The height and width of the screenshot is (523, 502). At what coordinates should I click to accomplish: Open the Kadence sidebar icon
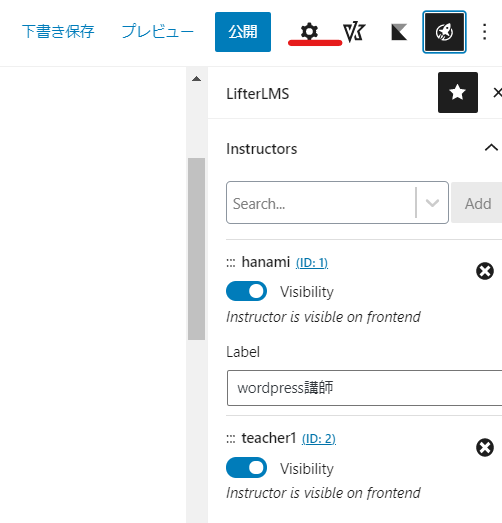coord(399,32)
